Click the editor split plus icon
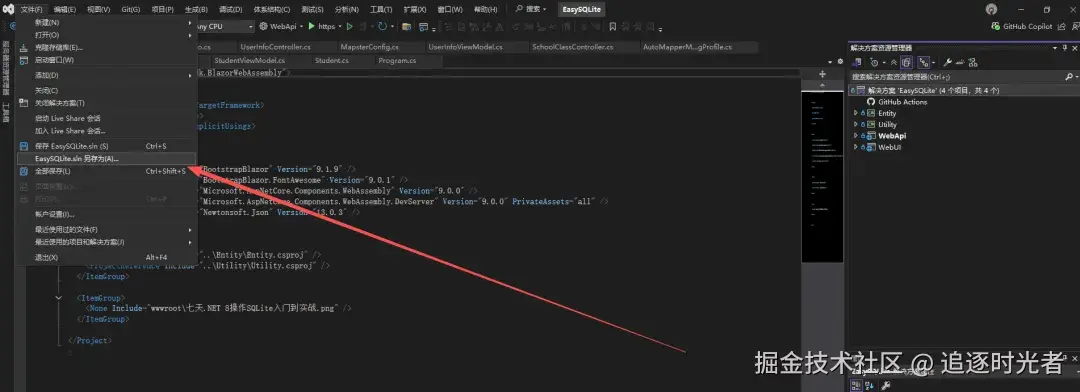This screenshot has width=1080, height=392. (822, 74)
